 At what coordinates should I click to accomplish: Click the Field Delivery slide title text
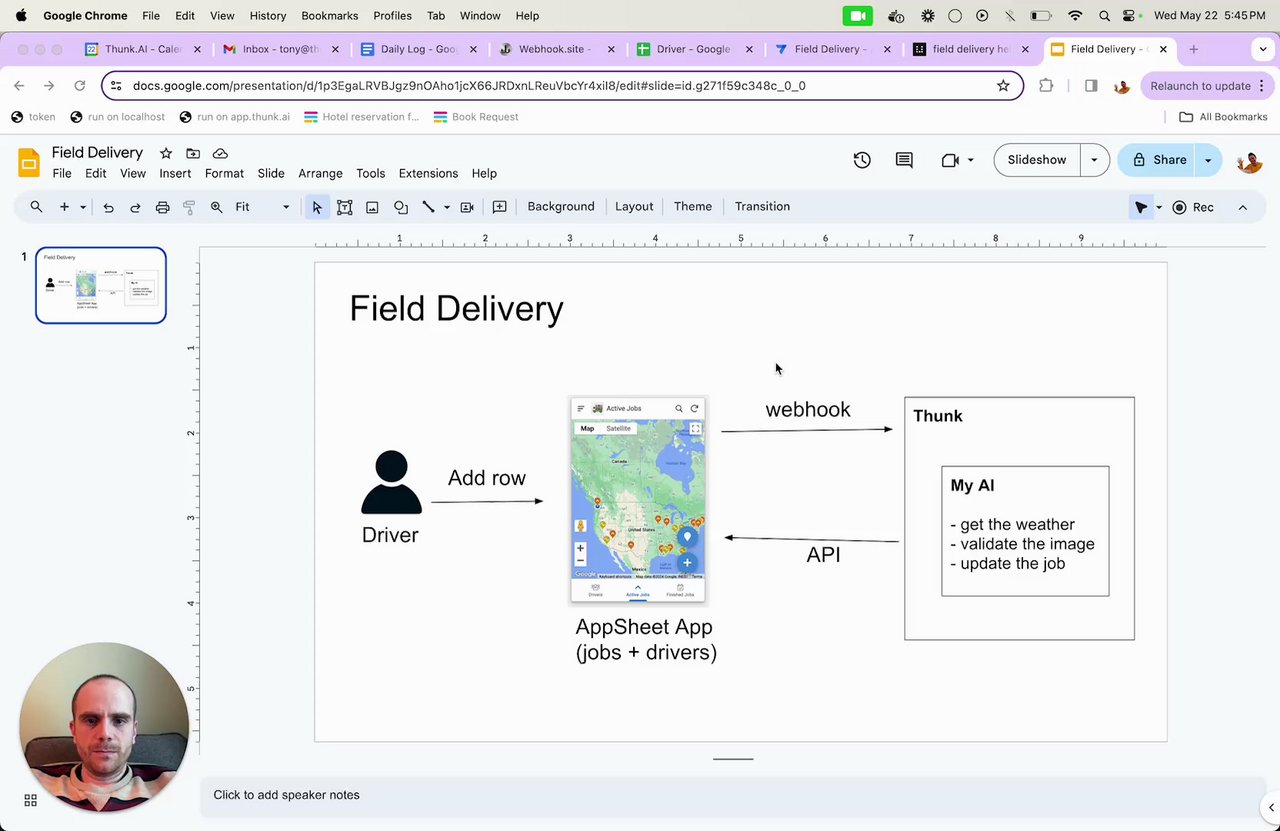(456, 308)
